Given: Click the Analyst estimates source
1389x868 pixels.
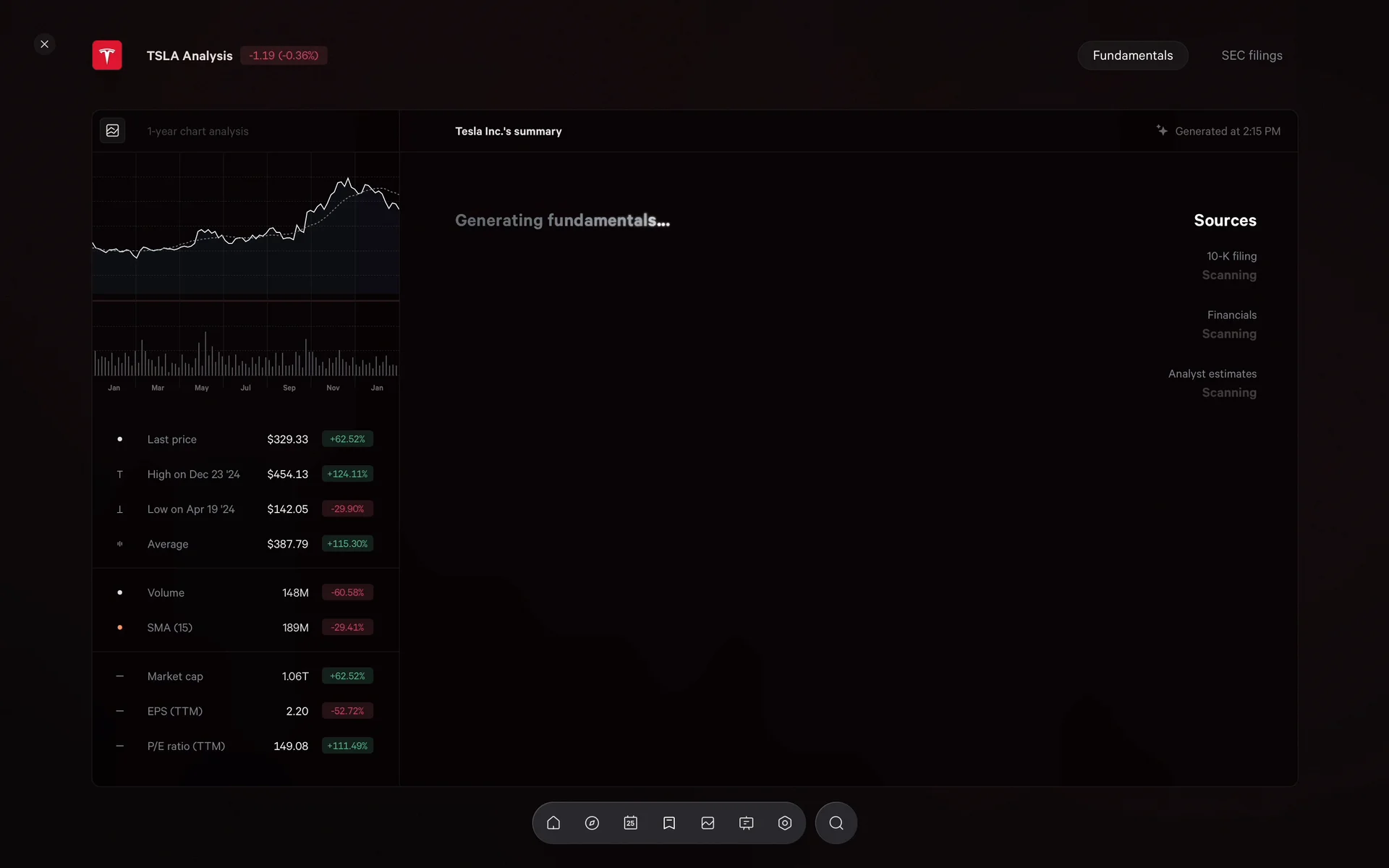Looking at the screenshot, I should [1212, 374].
